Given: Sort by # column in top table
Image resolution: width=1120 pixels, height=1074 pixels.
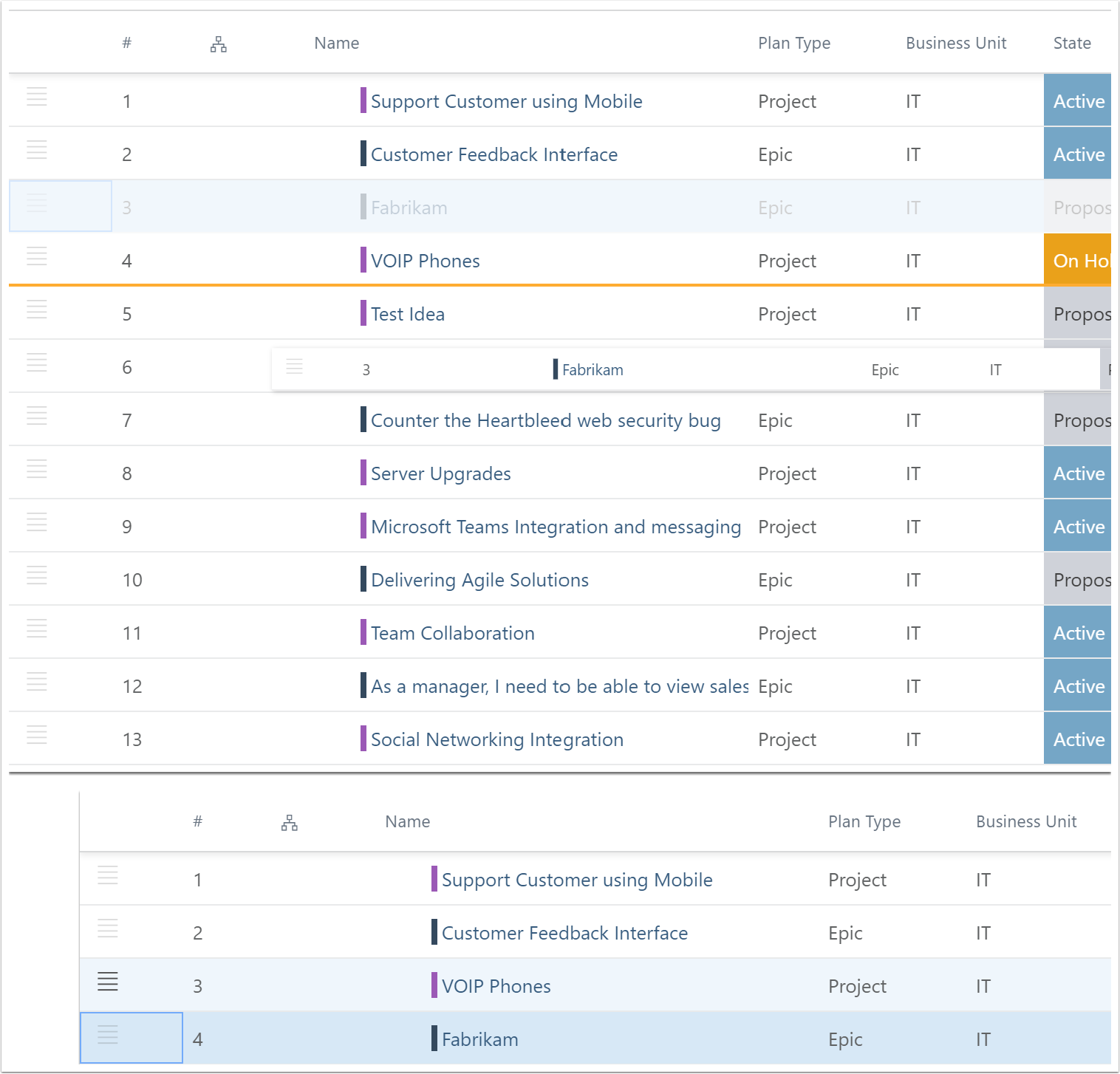Looking at the screenshot, I should [x=127, y=43].
